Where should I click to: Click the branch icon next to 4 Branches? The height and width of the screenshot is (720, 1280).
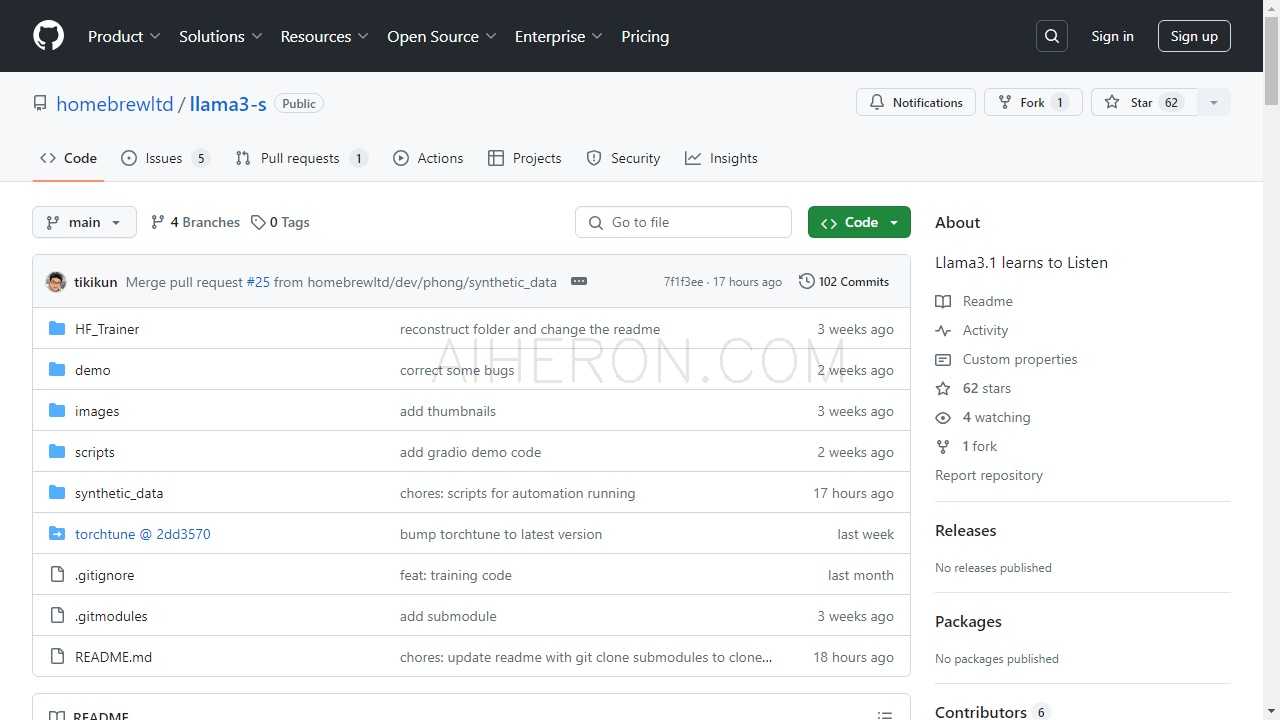pyautogui.click(x=158, y=222)
